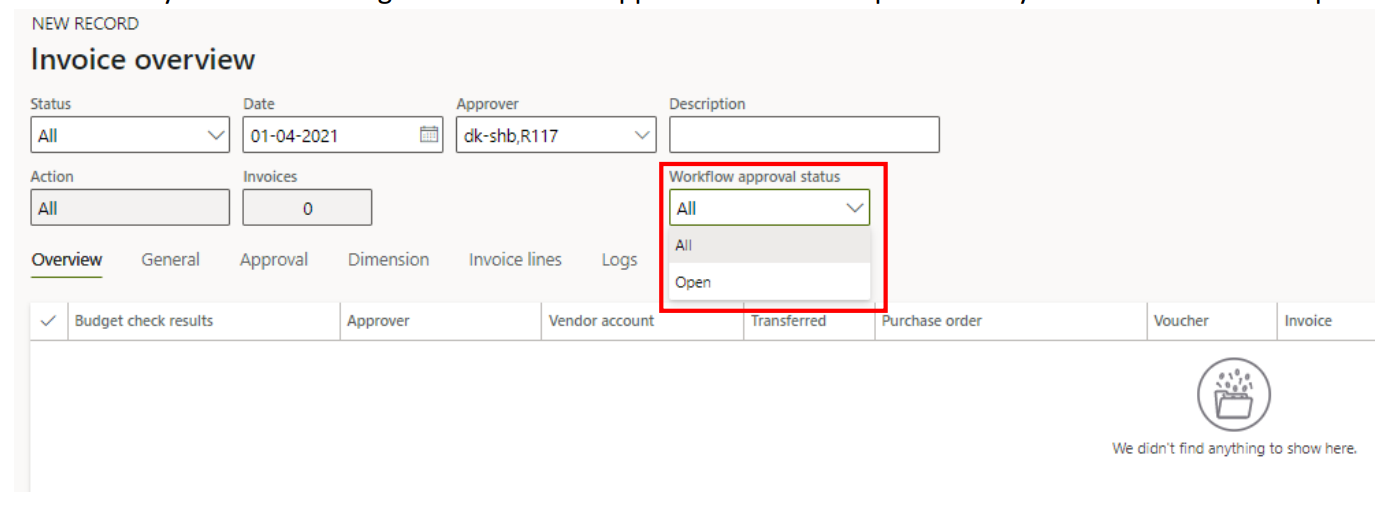Click into the Description text field
This screenshot has width=1396, height=510.
[803, 135]
